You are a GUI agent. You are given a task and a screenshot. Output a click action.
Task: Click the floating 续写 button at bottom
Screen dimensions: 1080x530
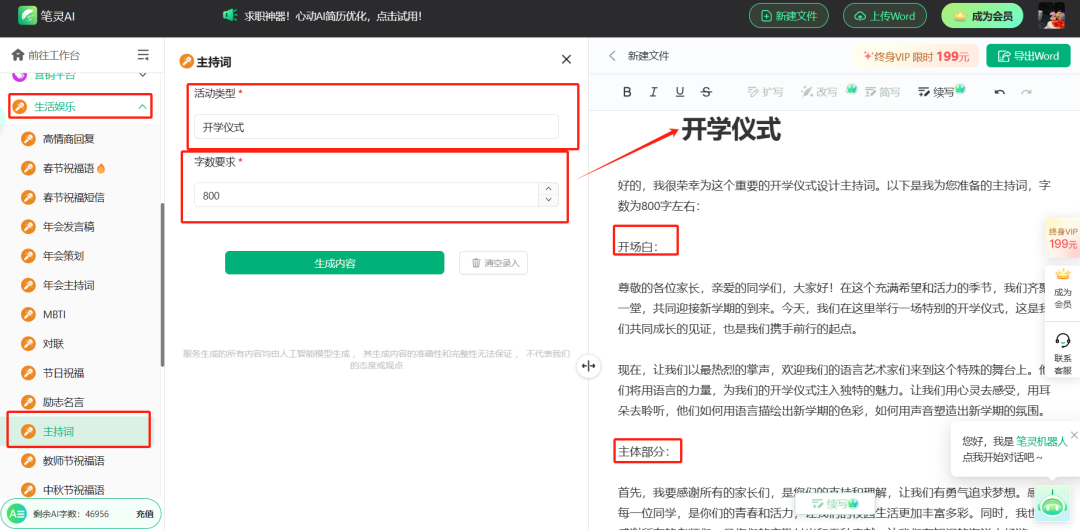point(835,503)
